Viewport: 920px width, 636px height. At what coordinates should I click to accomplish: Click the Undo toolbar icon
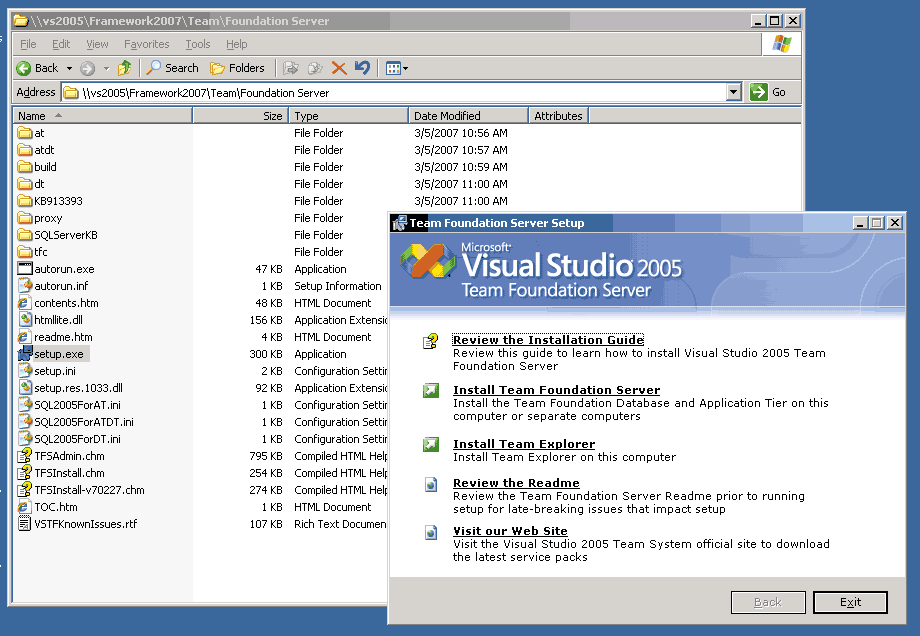363,68
